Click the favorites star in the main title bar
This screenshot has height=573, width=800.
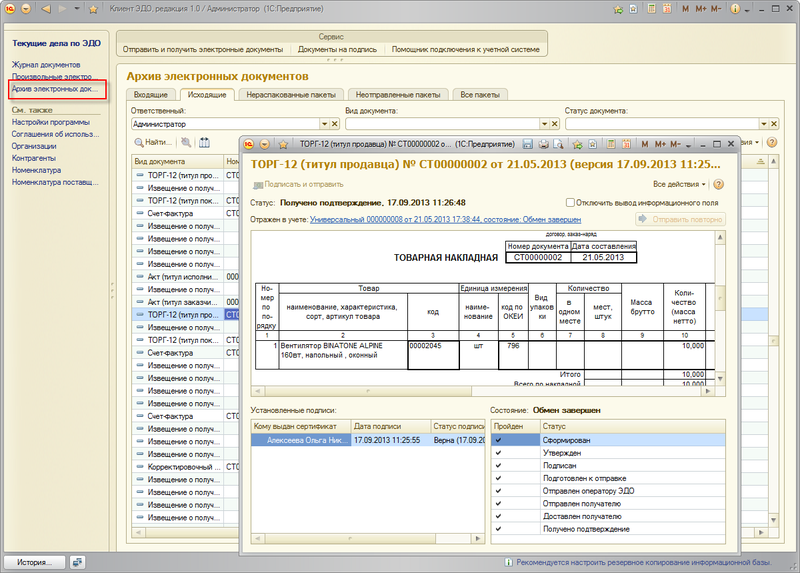pyautogui.click(x=93, y=8)
